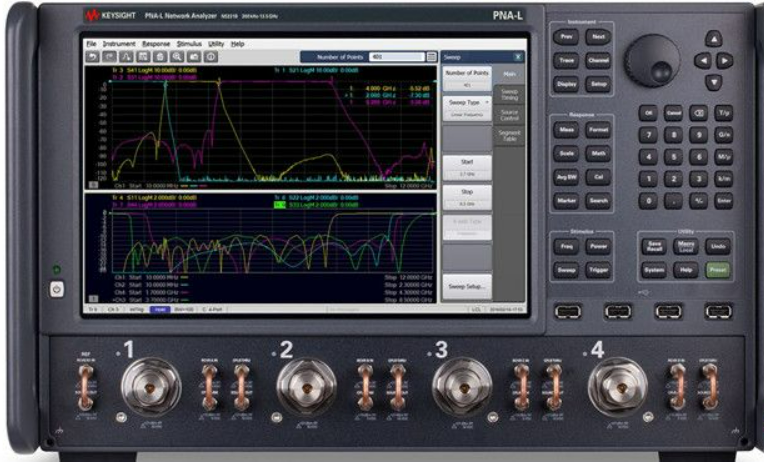
Task: Tap the Stop frequency softkey
Action: point(467,197)
